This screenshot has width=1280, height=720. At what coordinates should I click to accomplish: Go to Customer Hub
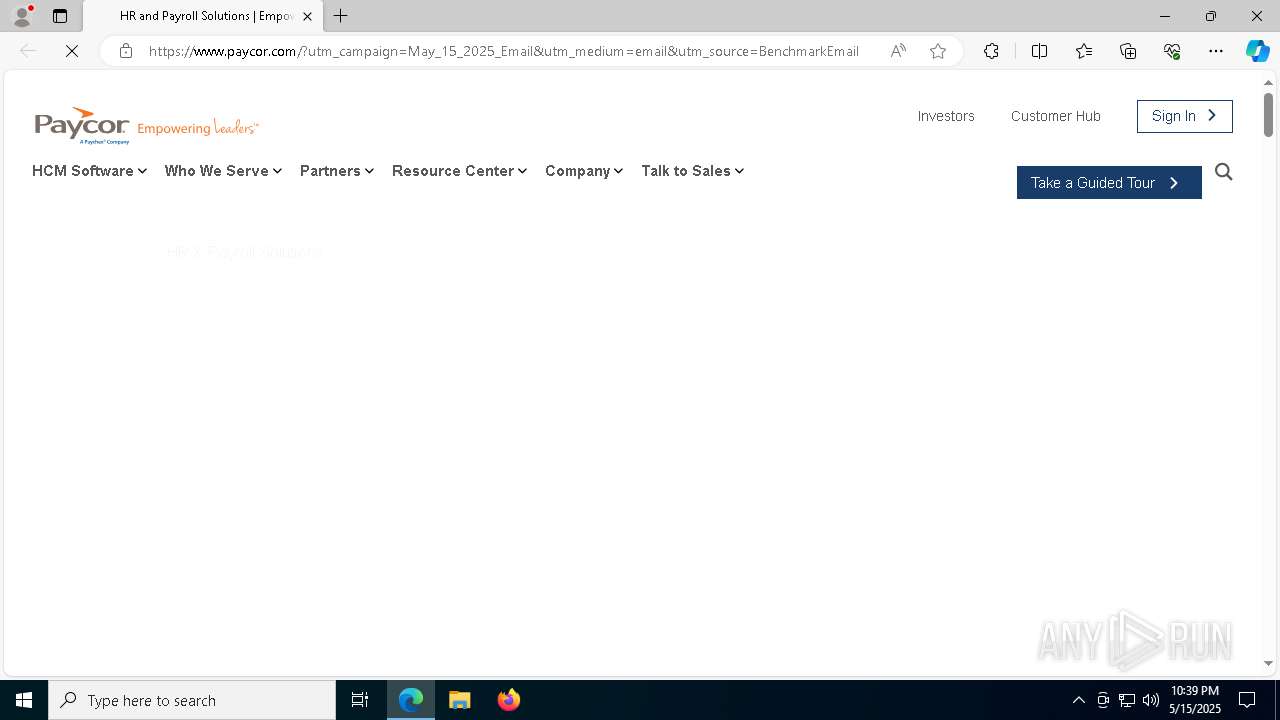coord(1056,116)
